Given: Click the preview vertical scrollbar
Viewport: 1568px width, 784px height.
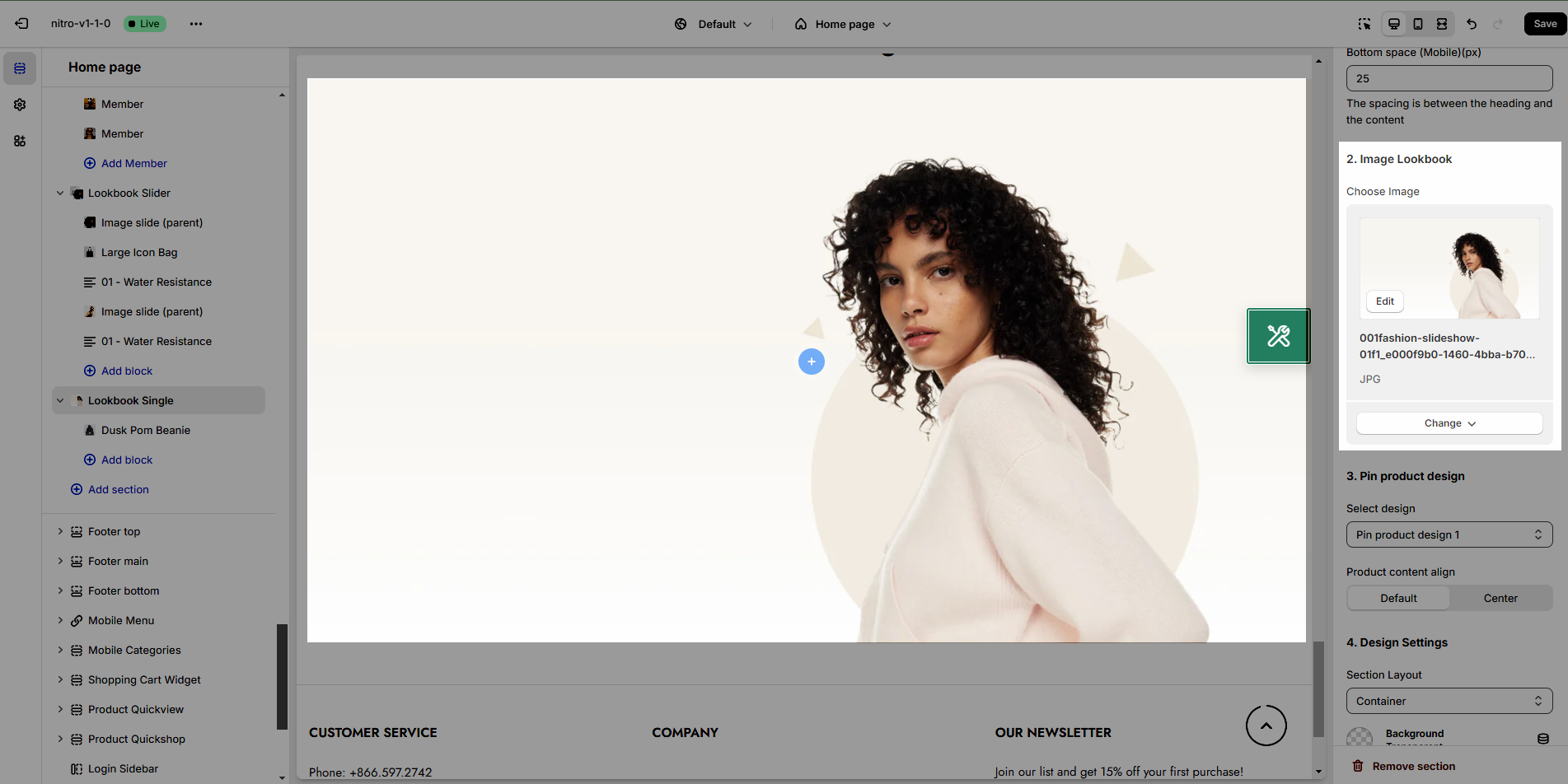Looking at the screenshot, I should coord(1318,689).
